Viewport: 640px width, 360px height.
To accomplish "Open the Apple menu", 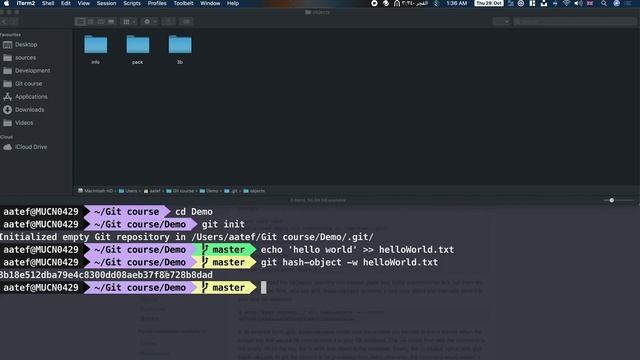I will (7, 3).
